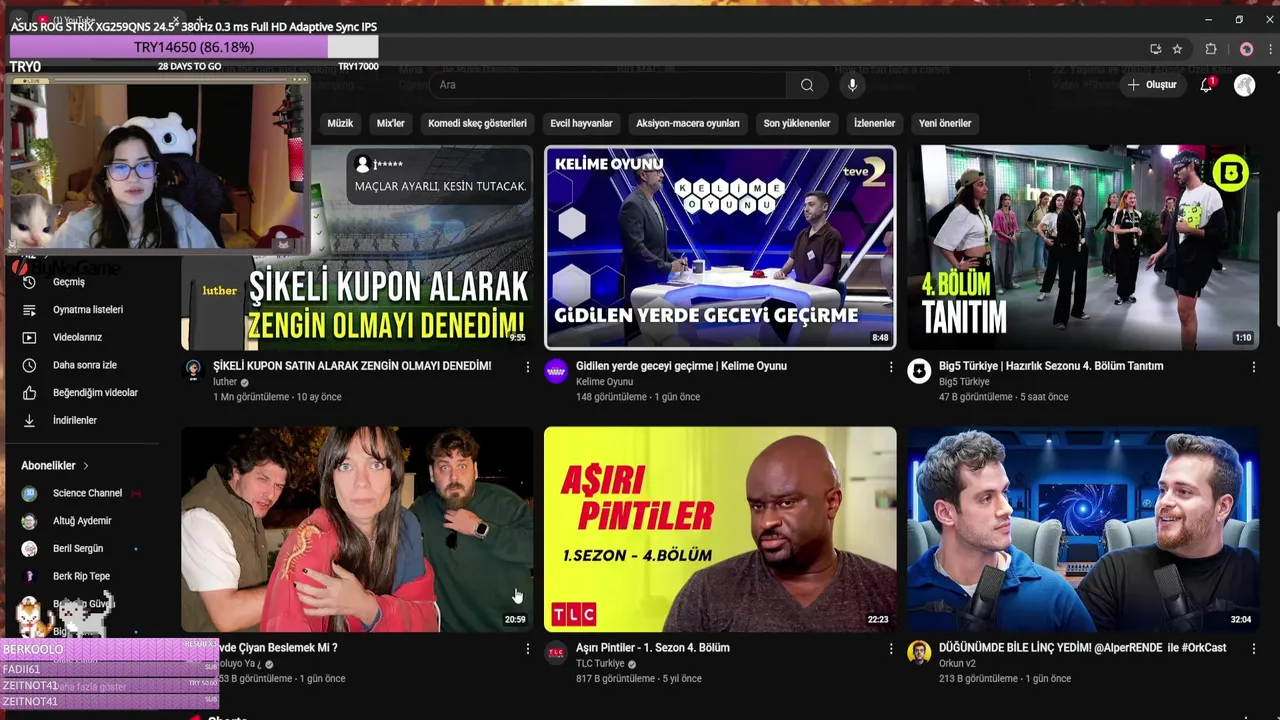Open the Chrome three-dot menu

click(1269, 49)
